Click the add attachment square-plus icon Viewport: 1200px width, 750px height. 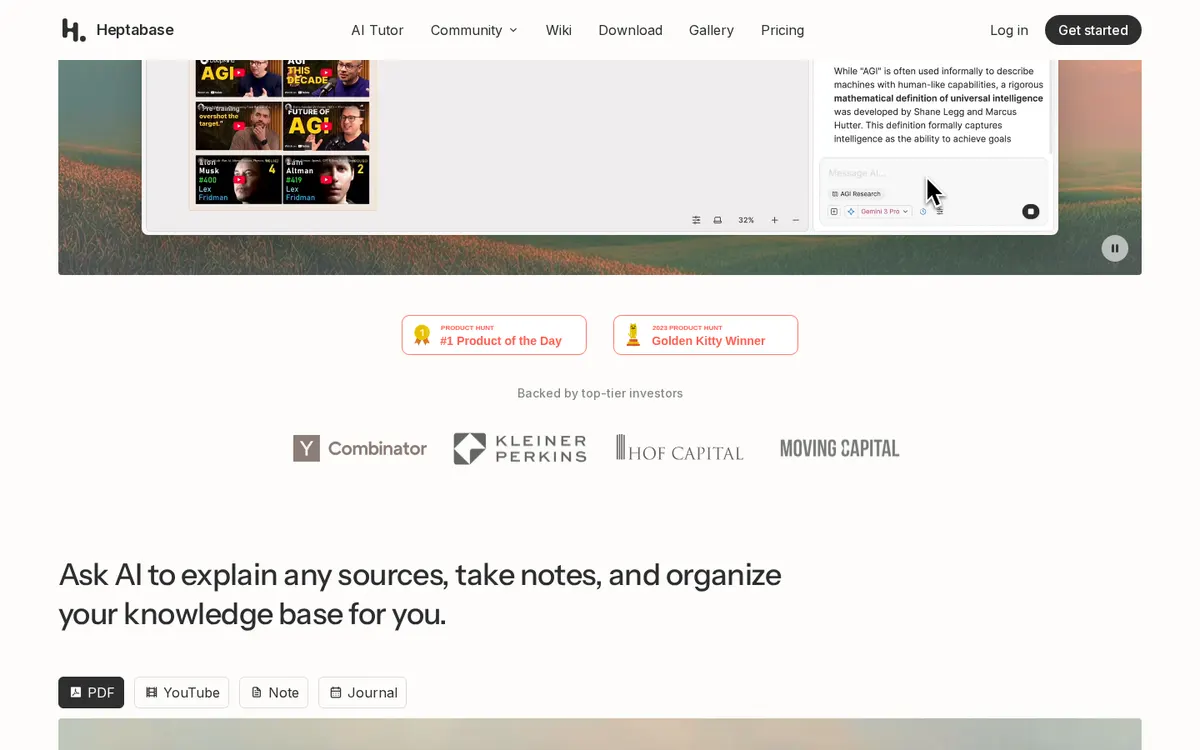tap(834, 211)
